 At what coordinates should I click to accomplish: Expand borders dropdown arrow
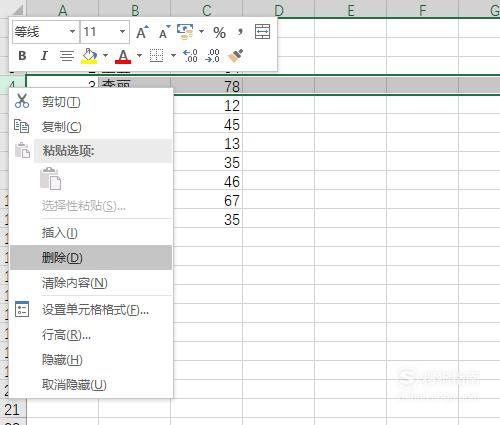point(173,55)
